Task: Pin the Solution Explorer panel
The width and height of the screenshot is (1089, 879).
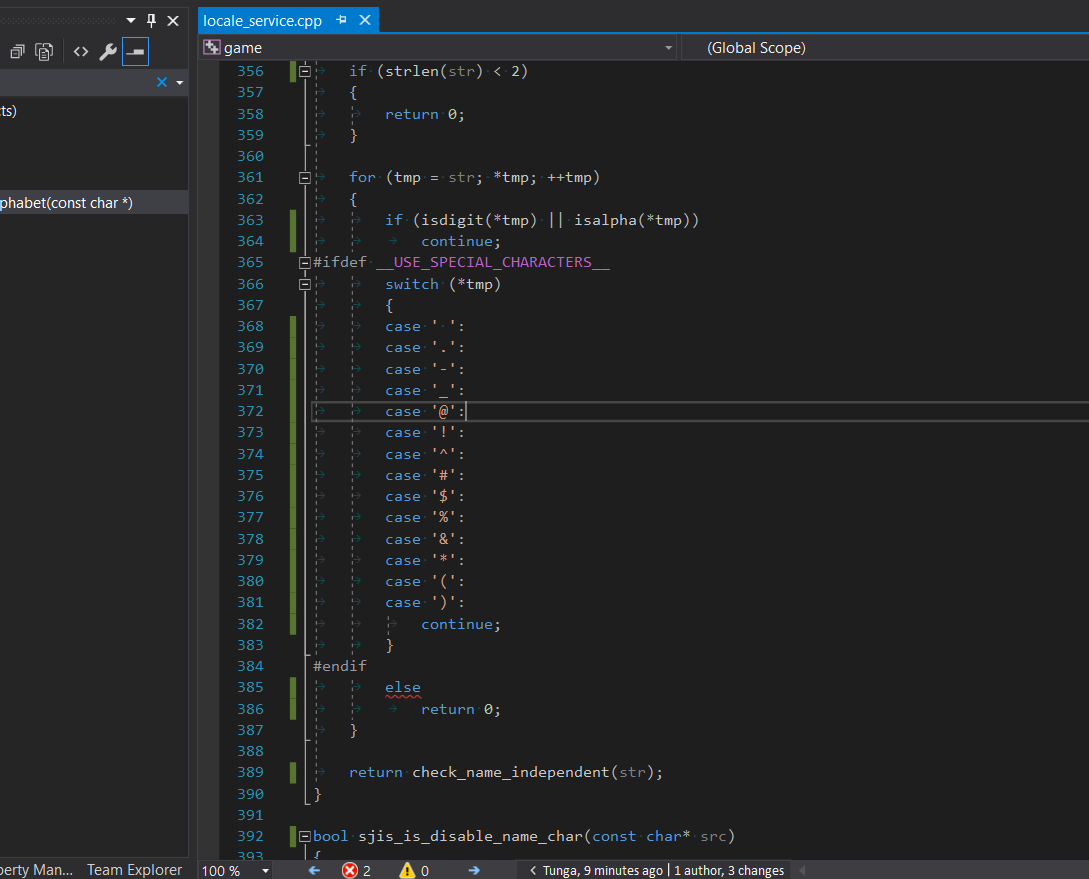Action: [151, 20]
